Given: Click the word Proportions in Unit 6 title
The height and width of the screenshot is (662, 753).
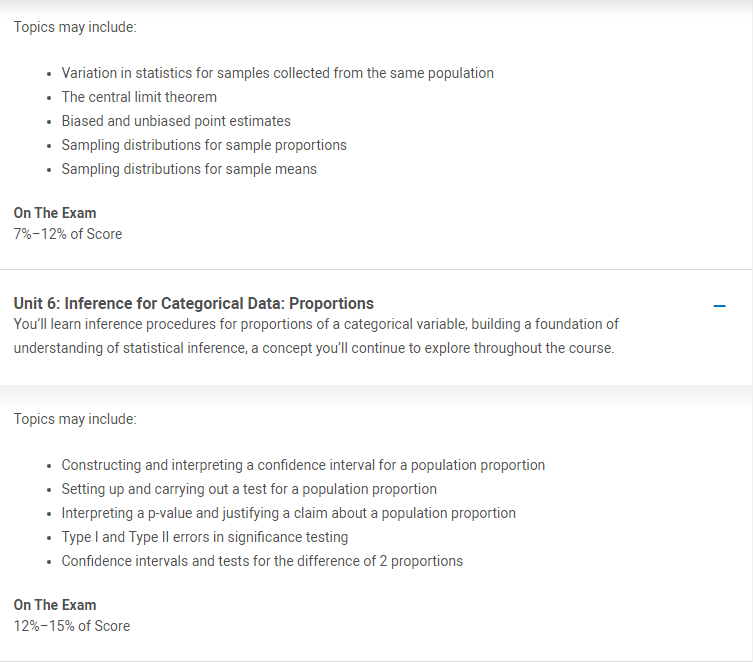Looking at the screenshot, I should click(331, 303).
